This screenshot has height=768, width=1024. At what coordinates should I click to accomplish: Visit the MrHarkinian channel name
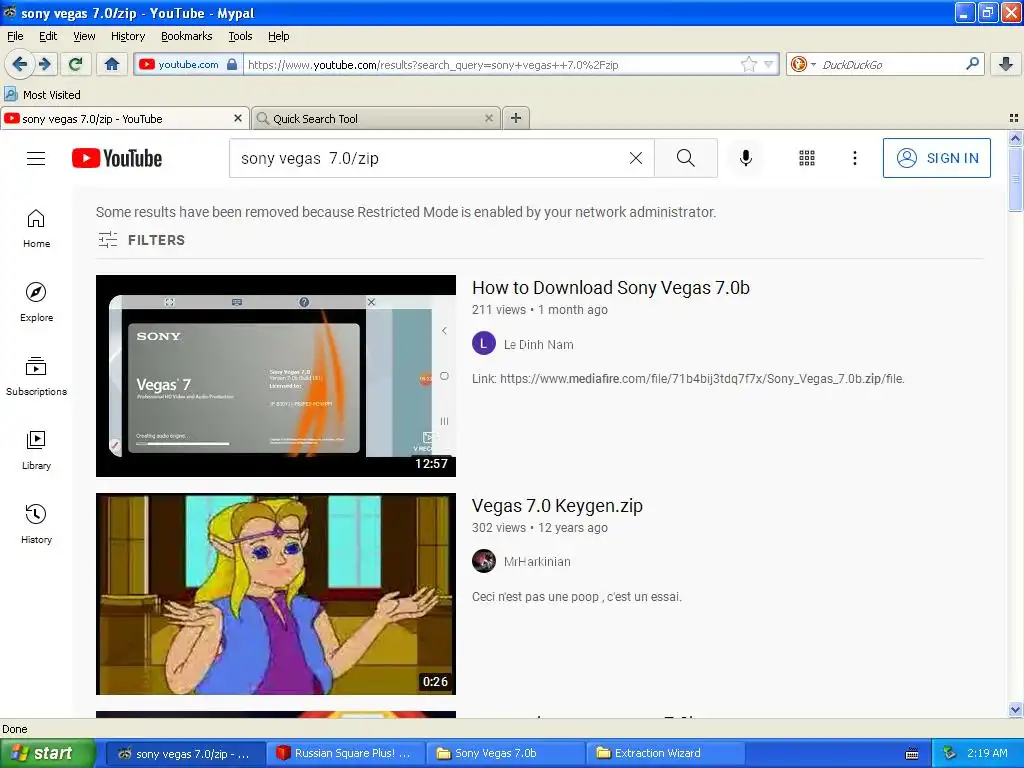537,562
